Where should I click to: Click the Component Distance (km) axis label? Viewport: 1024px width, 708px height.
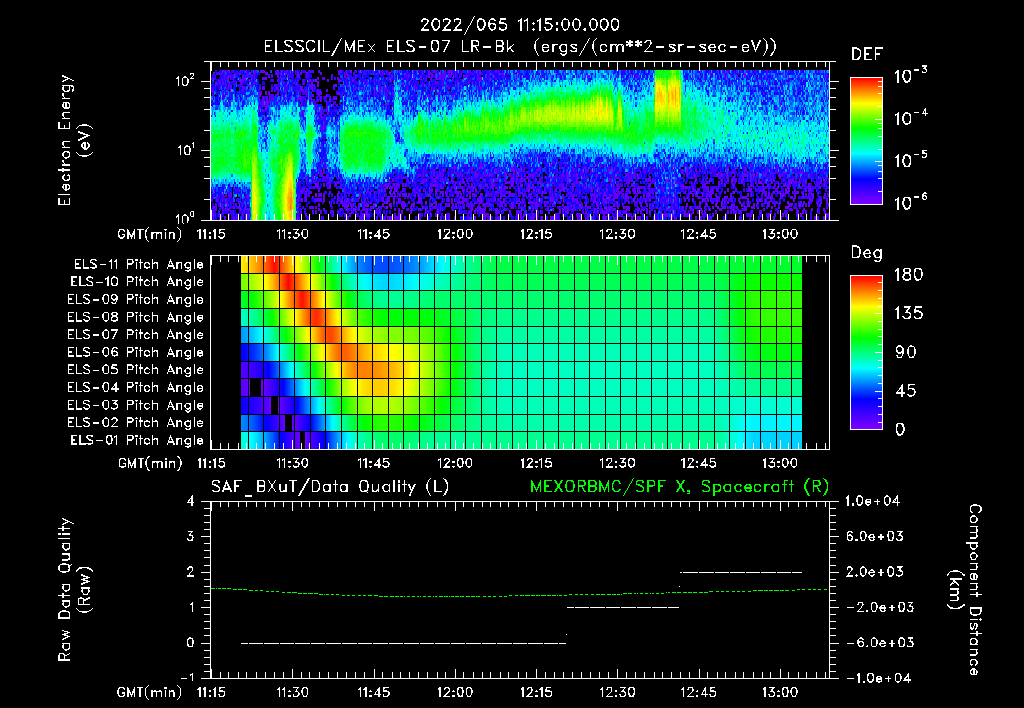(x=965, y=590)
